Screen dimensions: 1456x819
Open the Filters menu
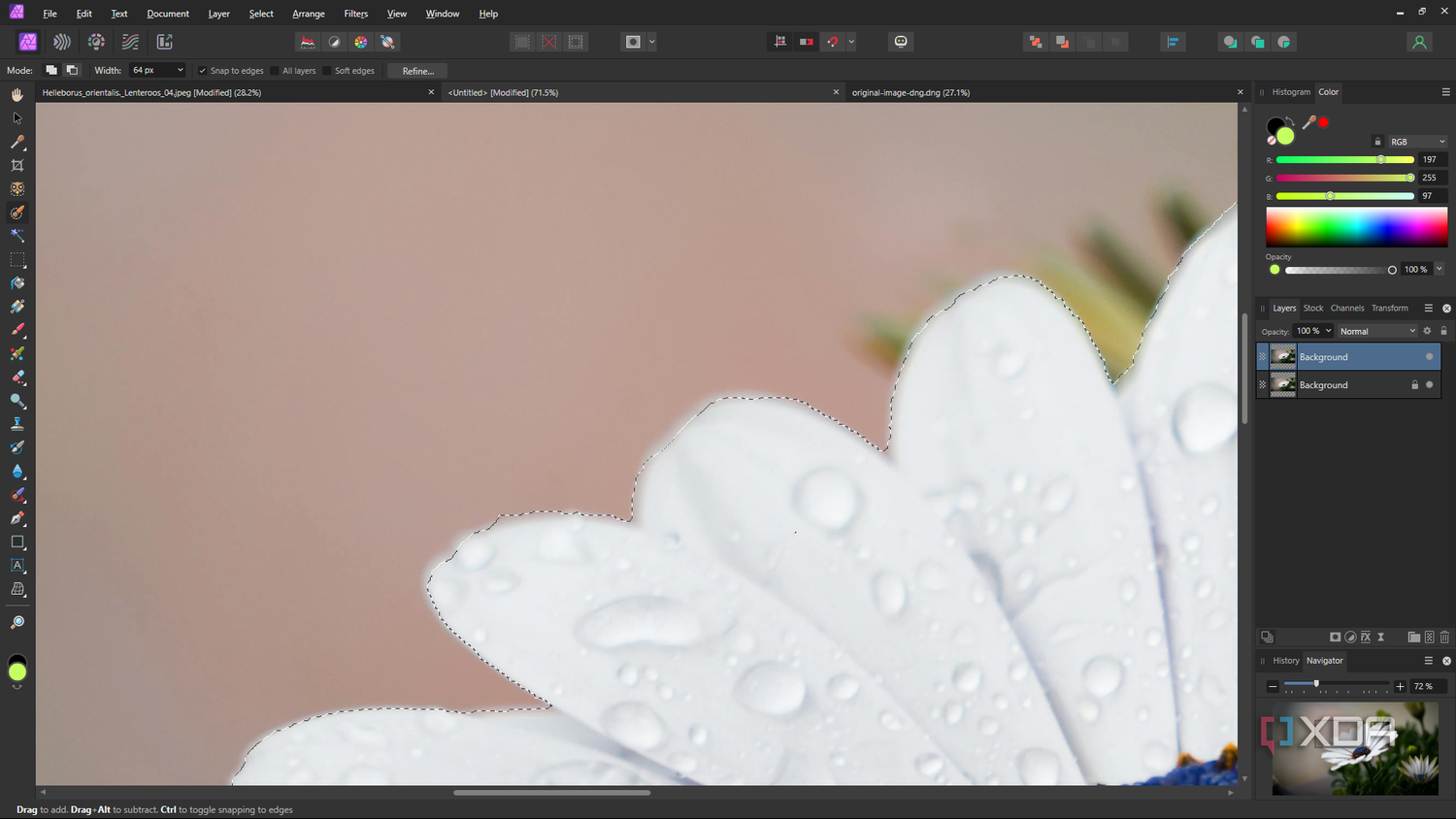[x=356, y=14]
